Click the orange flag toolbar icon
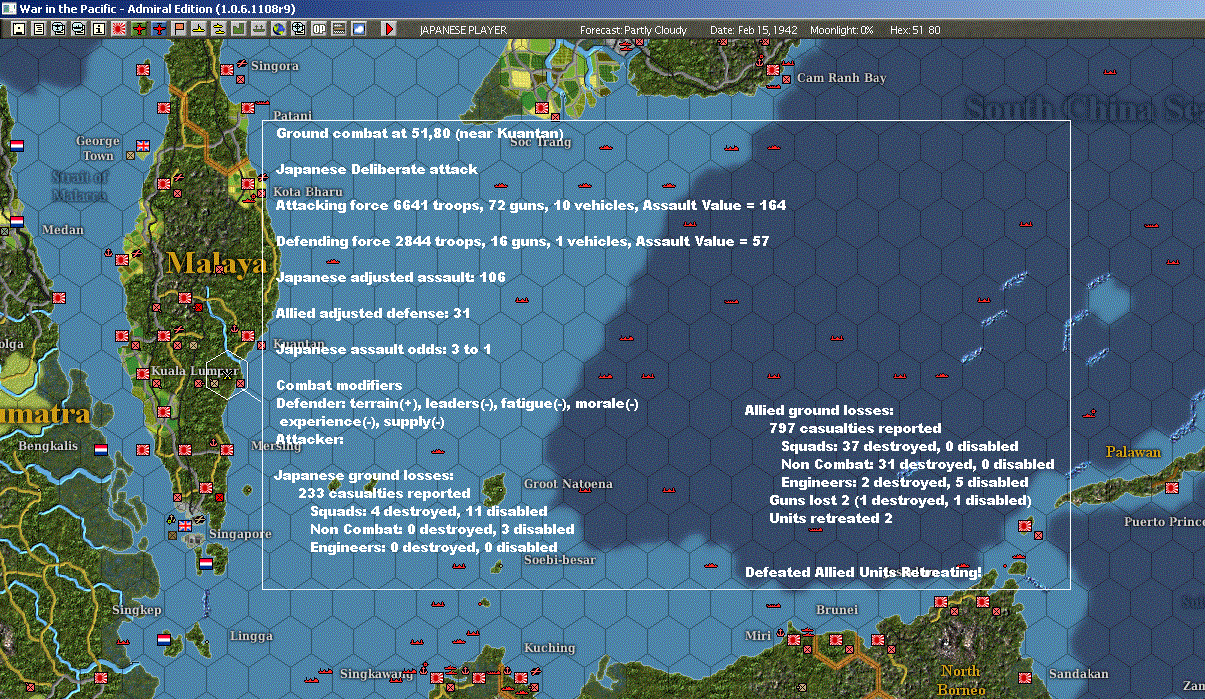1205x699 pixels. click(x=179, y=29)
